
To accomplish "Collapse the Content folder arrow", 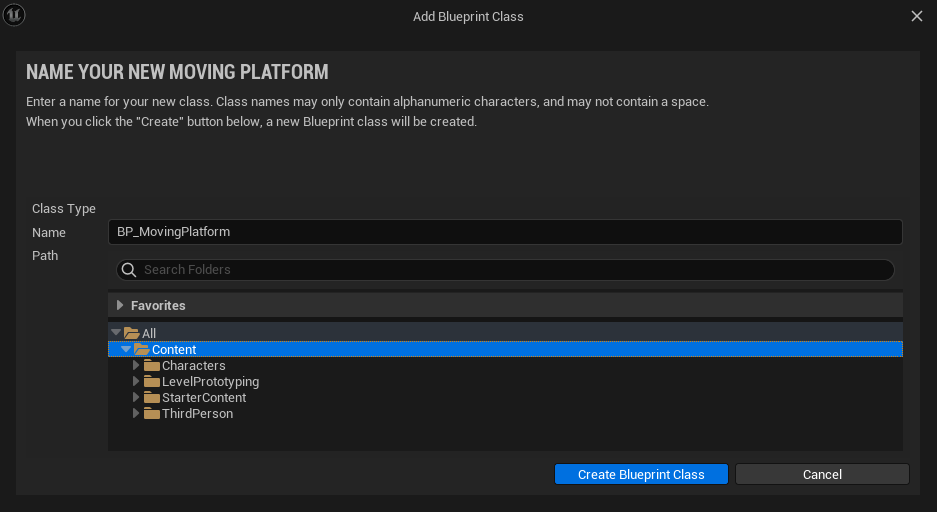I will click(126, 349).
